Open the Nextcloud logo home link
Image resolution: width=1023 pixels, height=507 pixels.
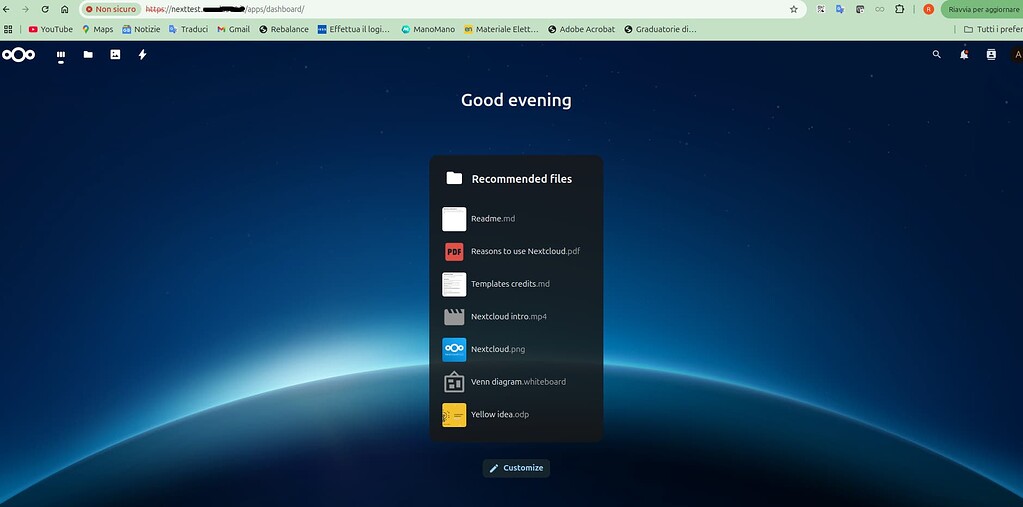18,55
